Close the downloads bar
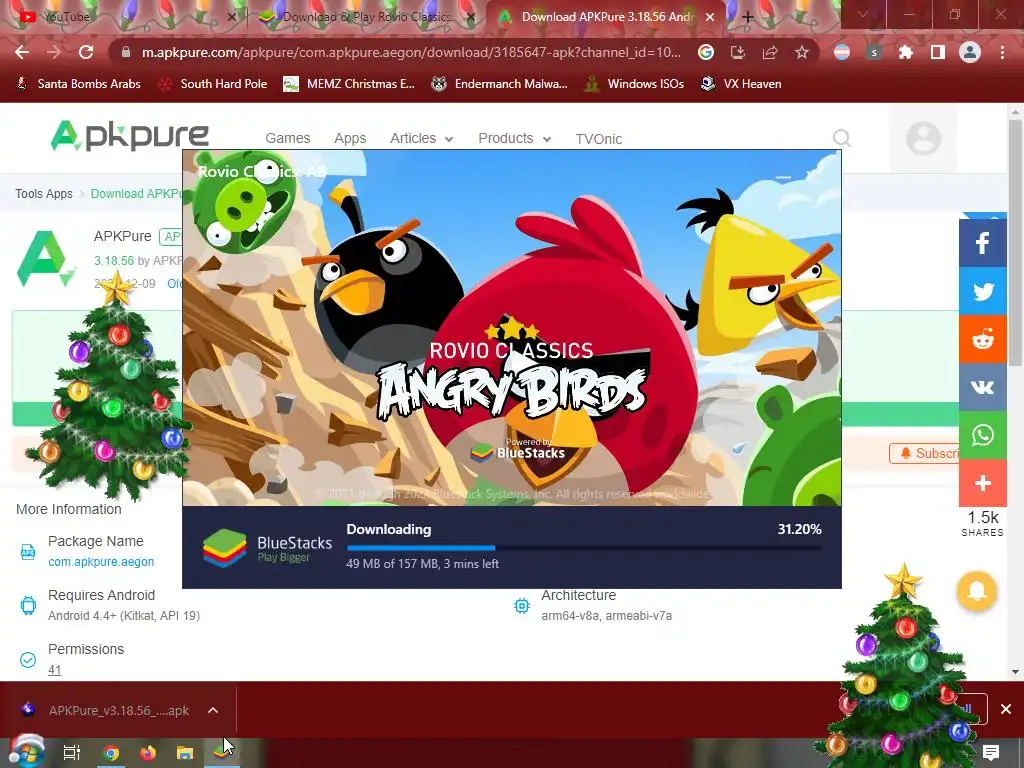 (1006, 709)
